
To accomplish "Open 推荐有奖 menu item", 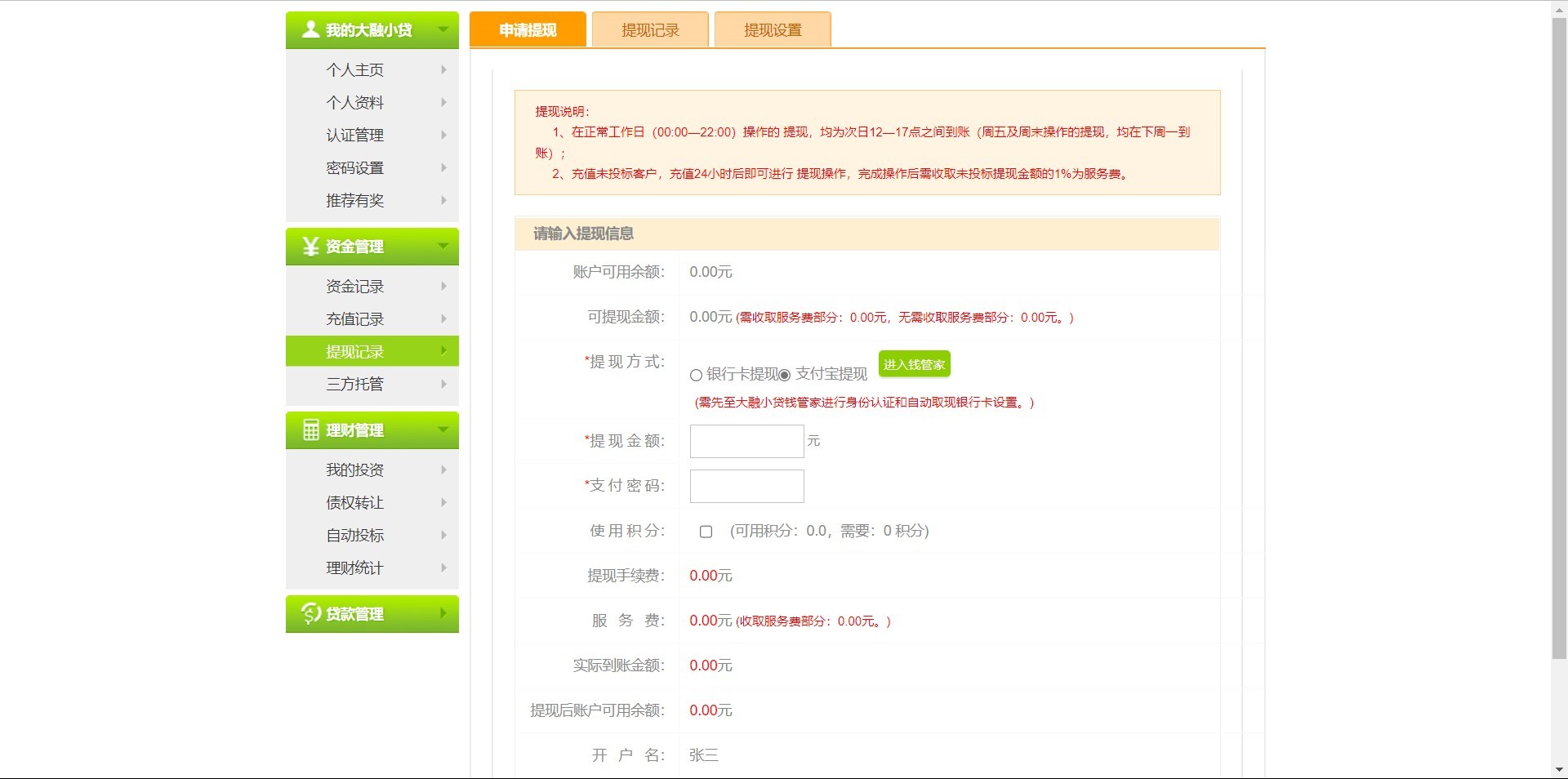I will pyautogui.click(x=354, y=200).
